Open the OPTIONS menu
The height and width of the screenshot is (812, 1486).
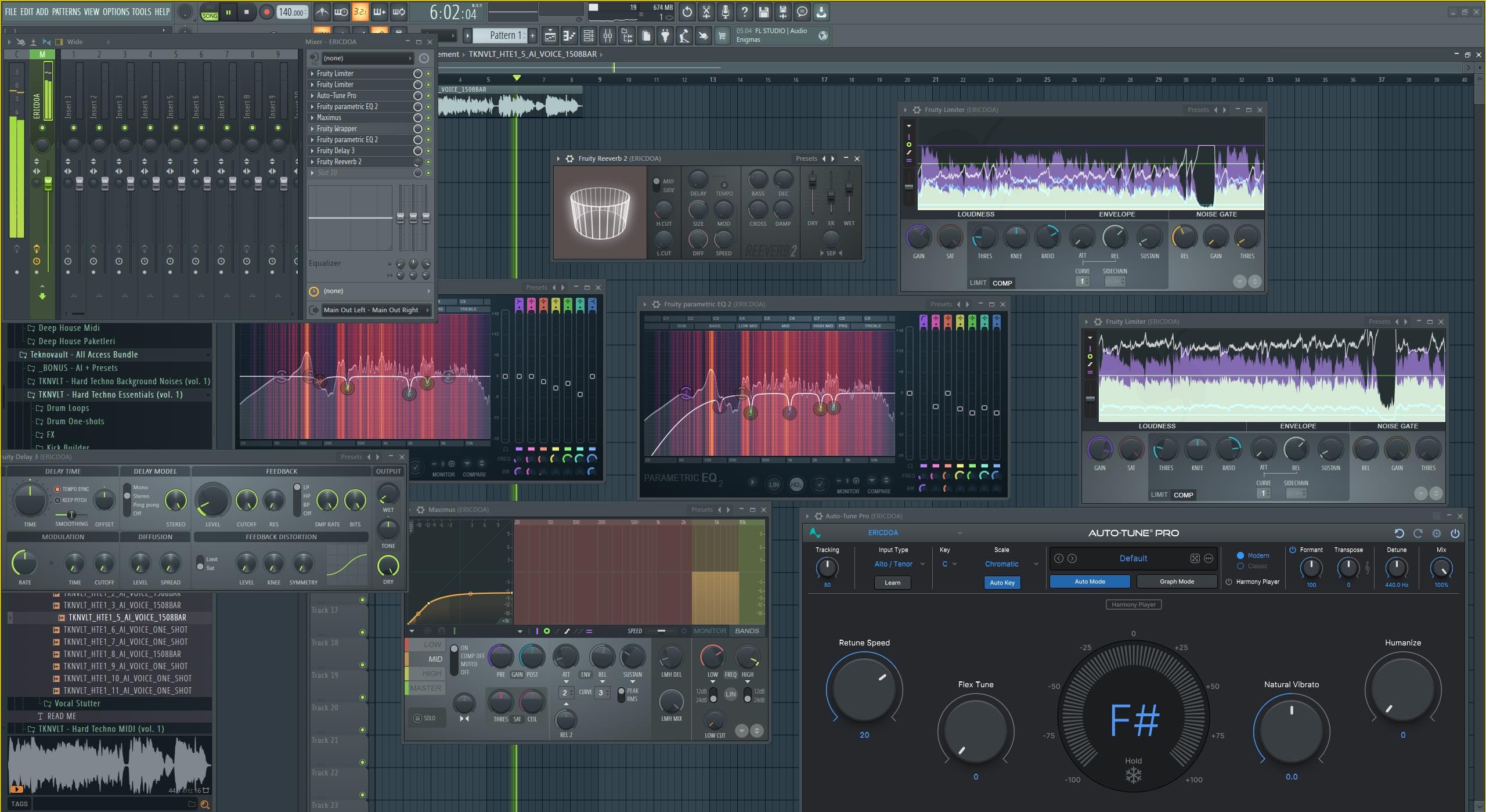(114, 11)
